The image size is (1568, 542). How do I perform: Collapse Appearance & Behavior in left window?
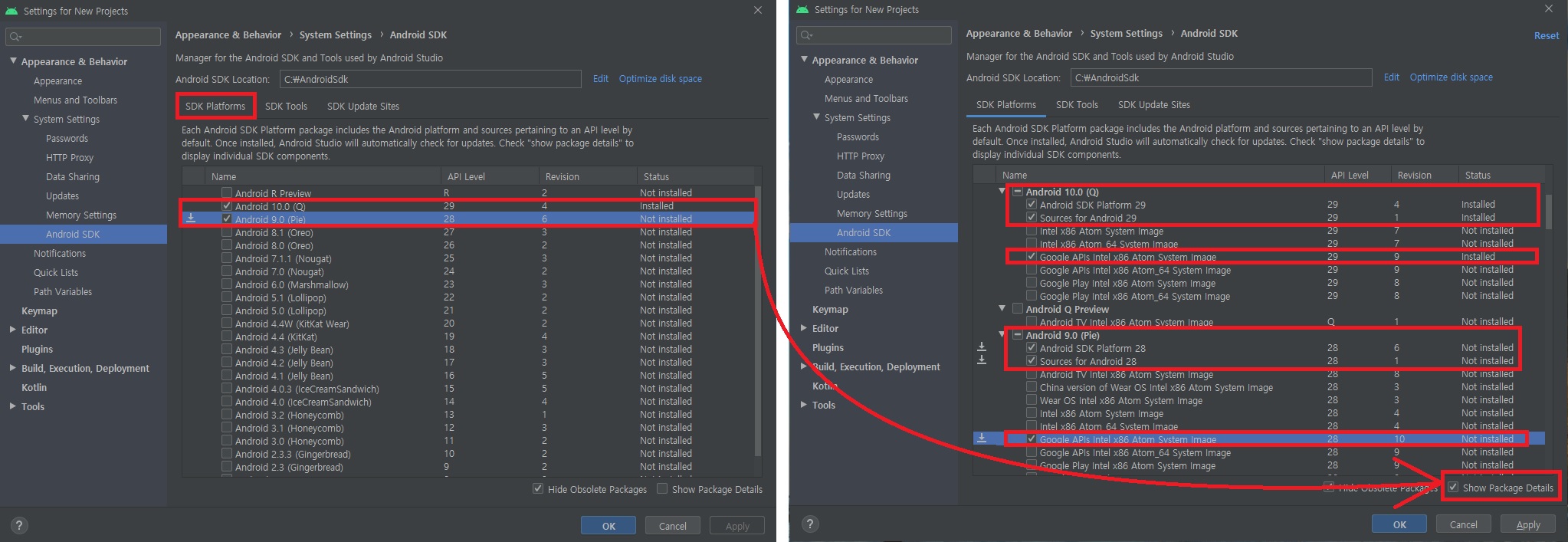tap(13, 61)
